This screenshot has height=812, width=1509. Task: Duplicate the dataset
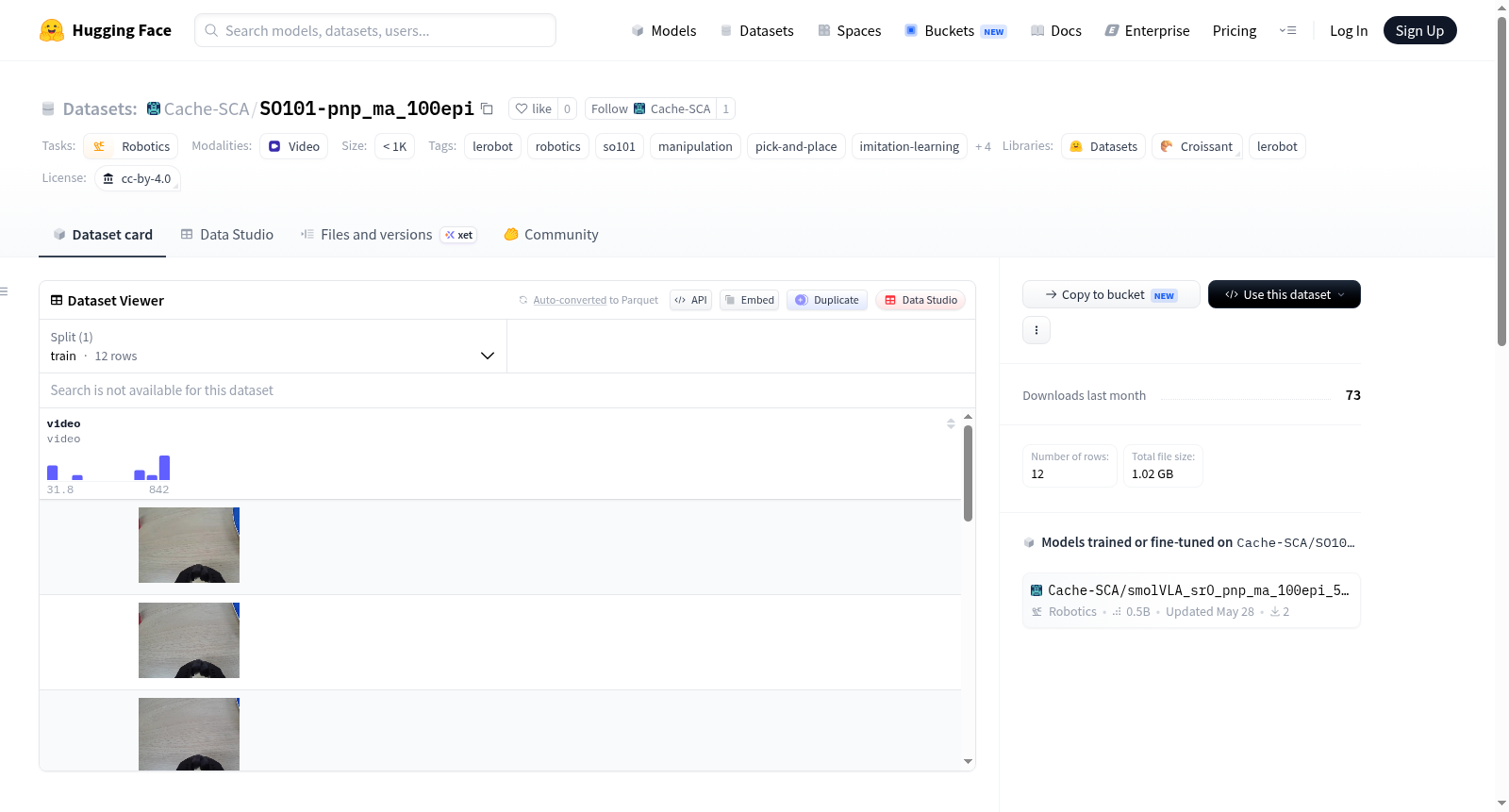point(827,300)
